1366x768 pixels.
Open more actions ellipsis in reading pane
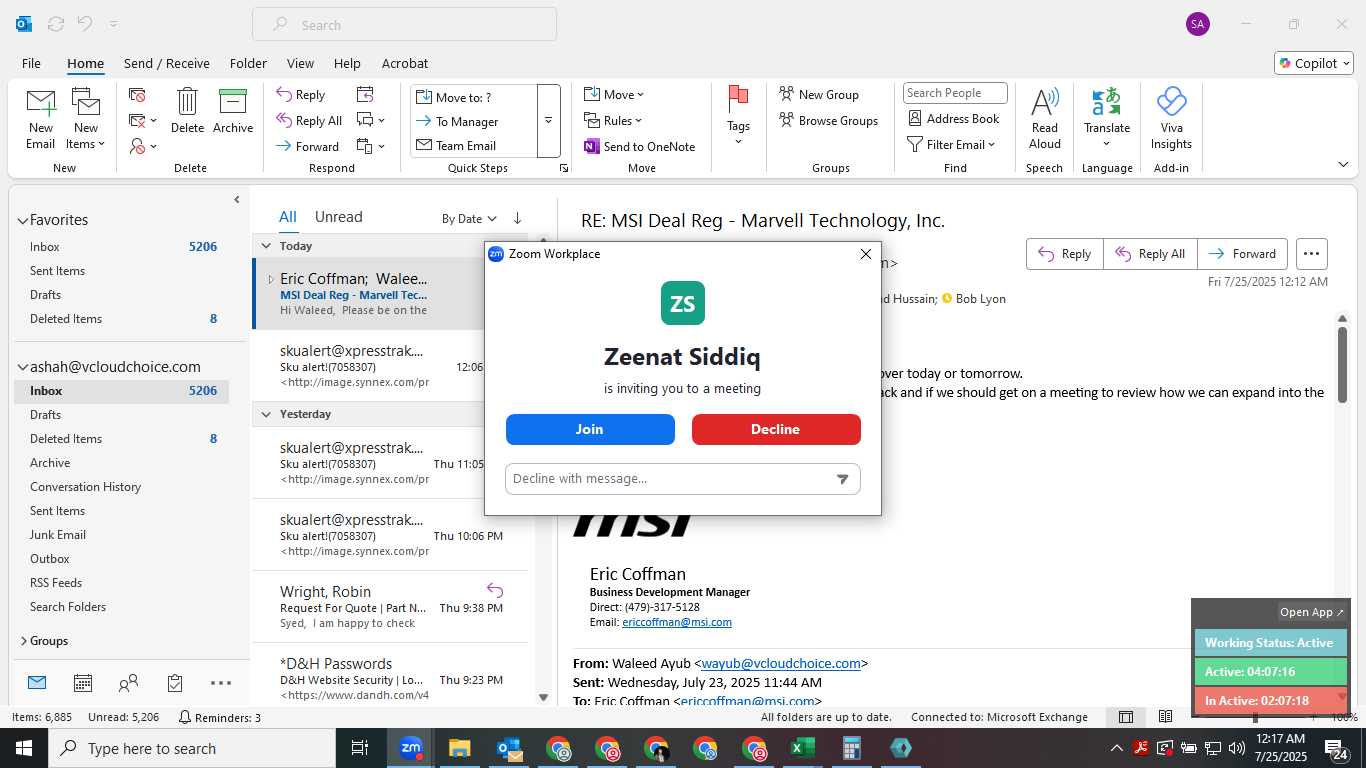(1312, 254)
